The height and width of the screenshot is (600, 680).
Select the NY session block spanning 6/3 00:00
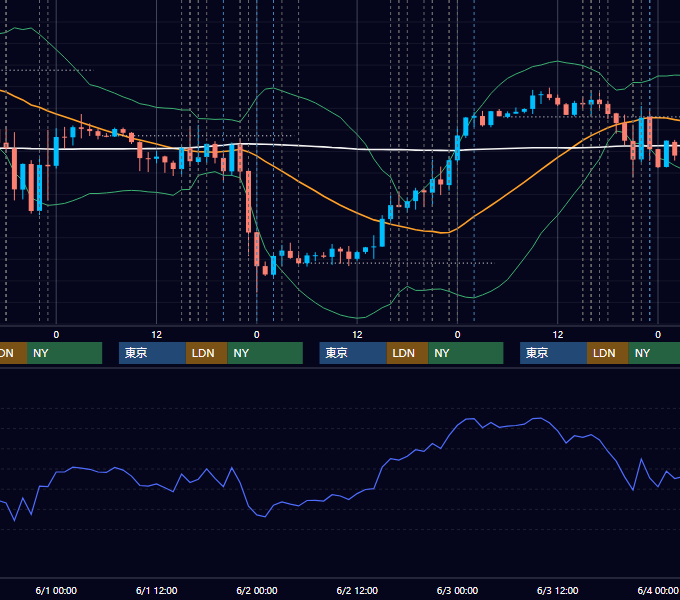465,353
